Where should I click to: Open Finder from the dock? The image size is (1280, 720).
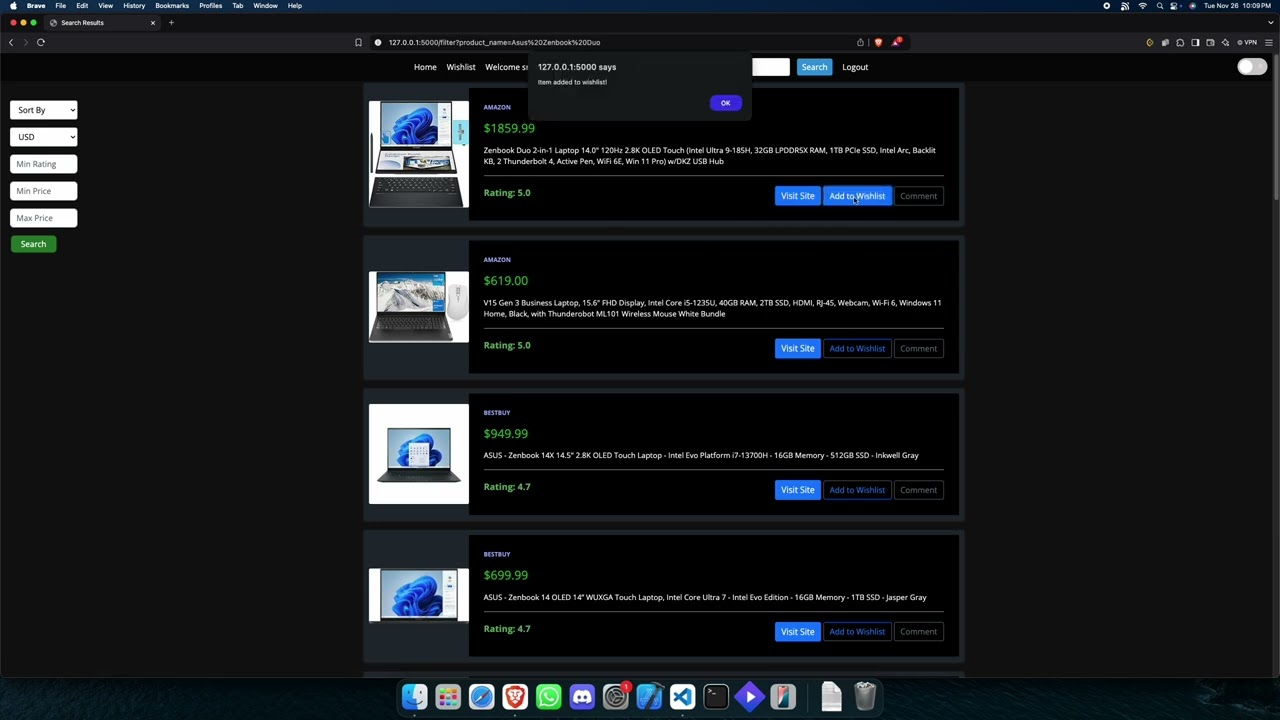click(414, 696)
